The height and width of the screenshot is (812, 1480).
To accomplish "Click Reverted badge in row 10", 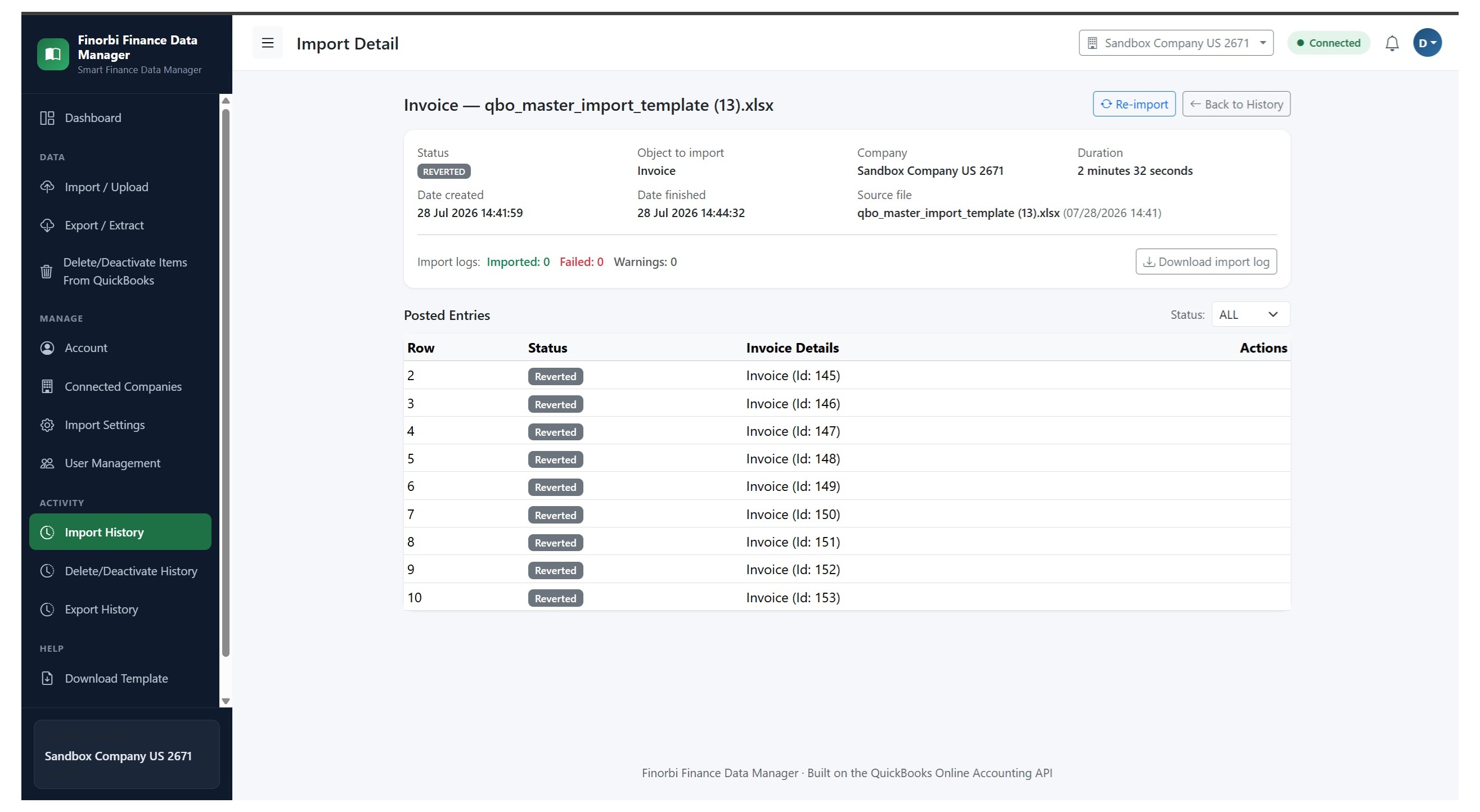I will pos(556,598).
